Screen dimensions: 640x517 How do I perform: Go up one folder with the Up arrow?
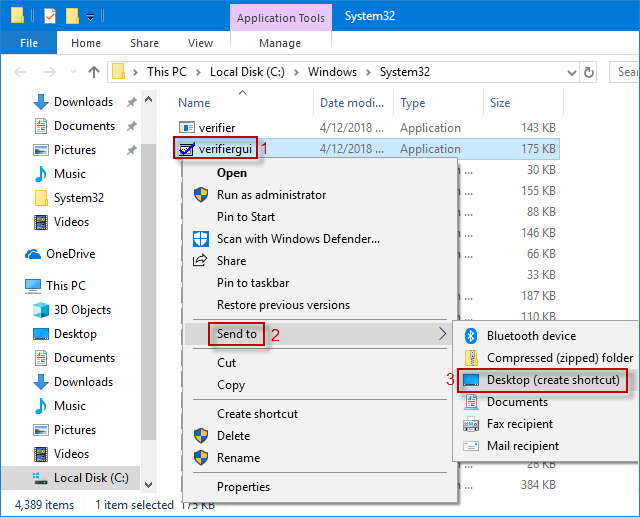click(x=94, y=72)
